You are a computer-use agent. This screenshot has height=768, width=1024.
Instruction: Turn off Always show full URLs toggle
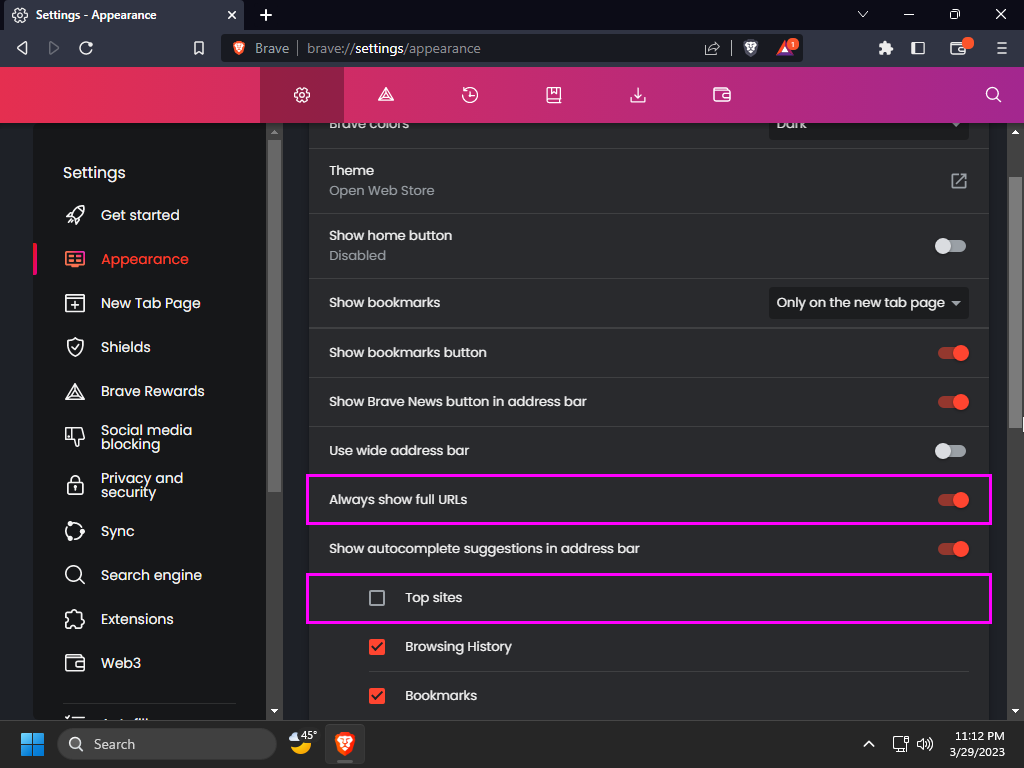click(x=953, y=500)
